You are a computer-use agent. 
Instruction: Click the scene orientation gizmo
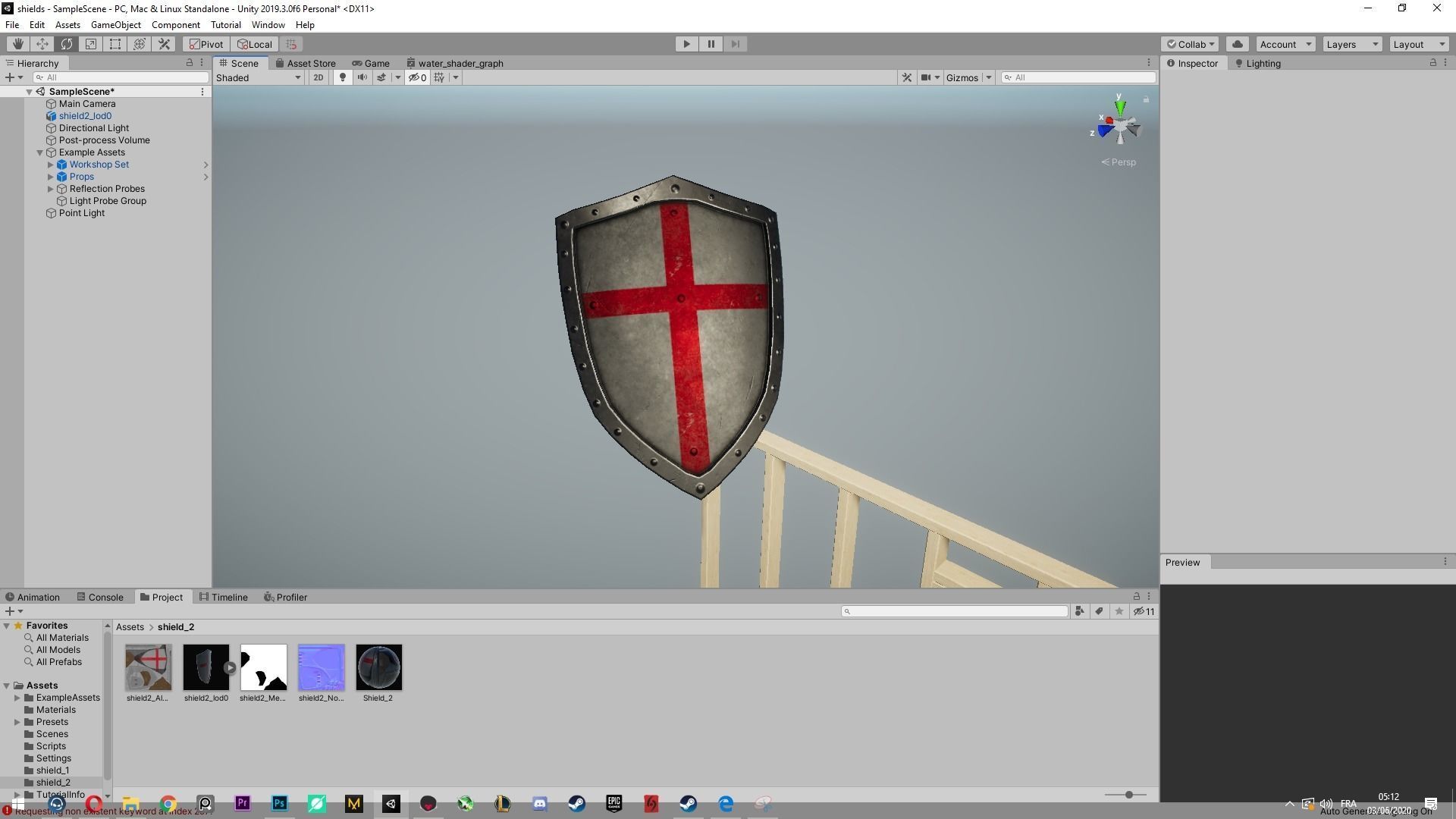pyautogui.click(x=1119, y=124)
